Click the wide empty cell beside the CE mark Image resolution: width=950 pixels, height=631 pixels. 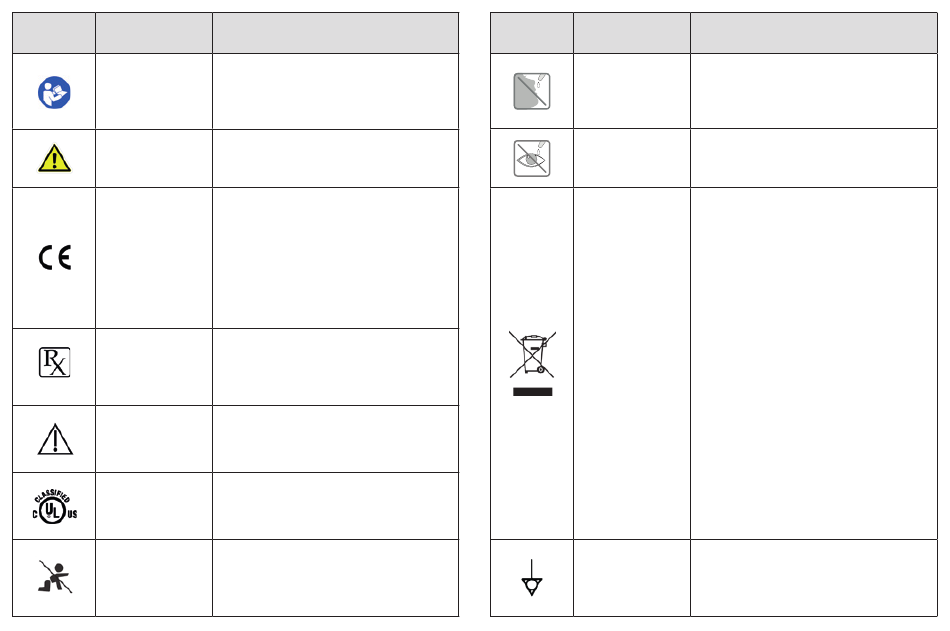pyautogui.click(x=336, y=258)
